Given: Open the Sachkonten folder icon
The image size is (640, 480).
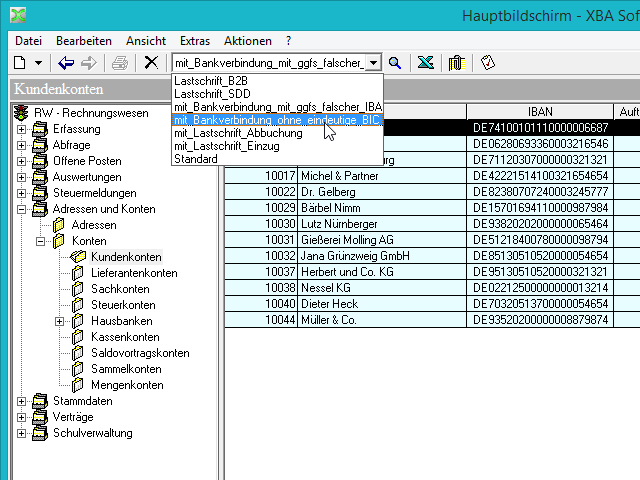Looking at the screenshot, I should (79, 288).
